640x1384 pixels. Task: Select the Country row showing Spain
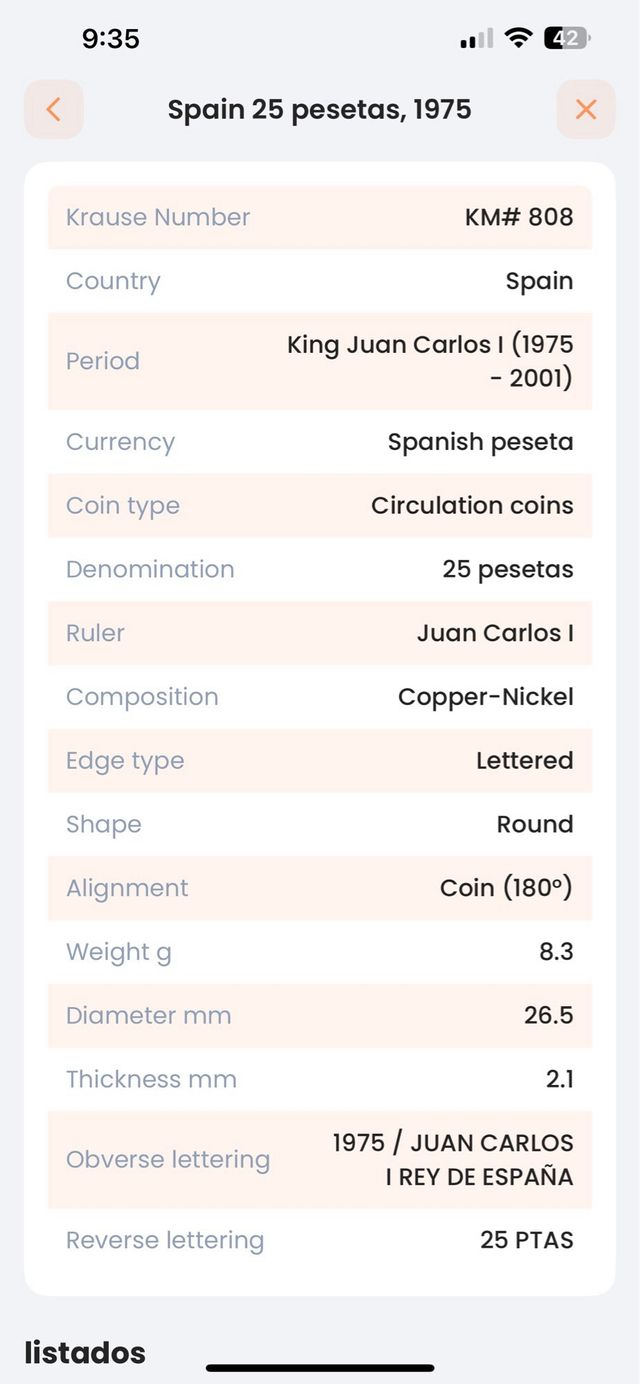320,281
